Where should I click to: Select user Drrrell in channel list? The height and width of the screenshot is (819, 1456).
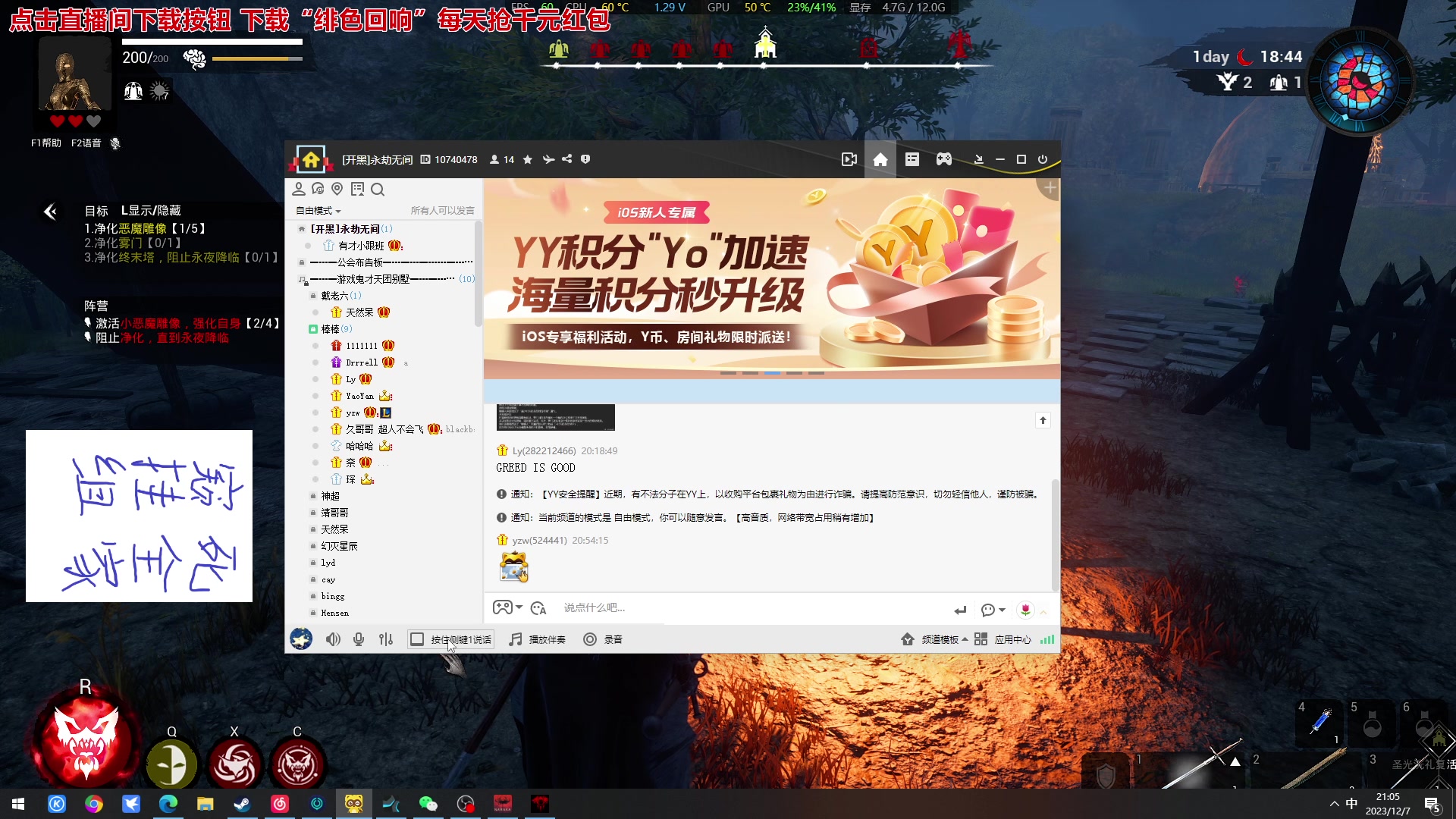pyautogui.click(x=362, y=362)
